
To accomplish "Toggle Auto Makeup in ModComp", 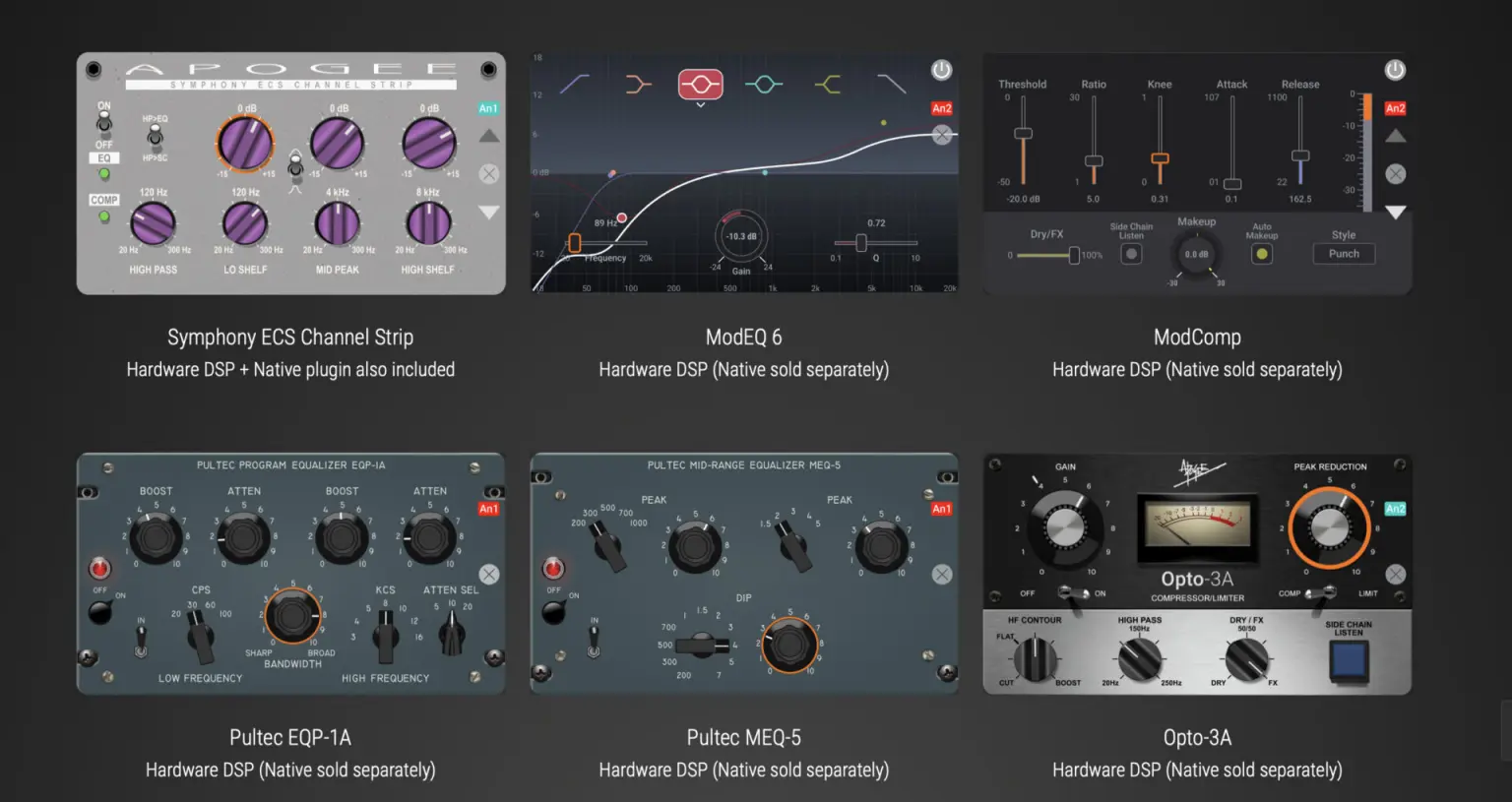I will coord(1261,254).
